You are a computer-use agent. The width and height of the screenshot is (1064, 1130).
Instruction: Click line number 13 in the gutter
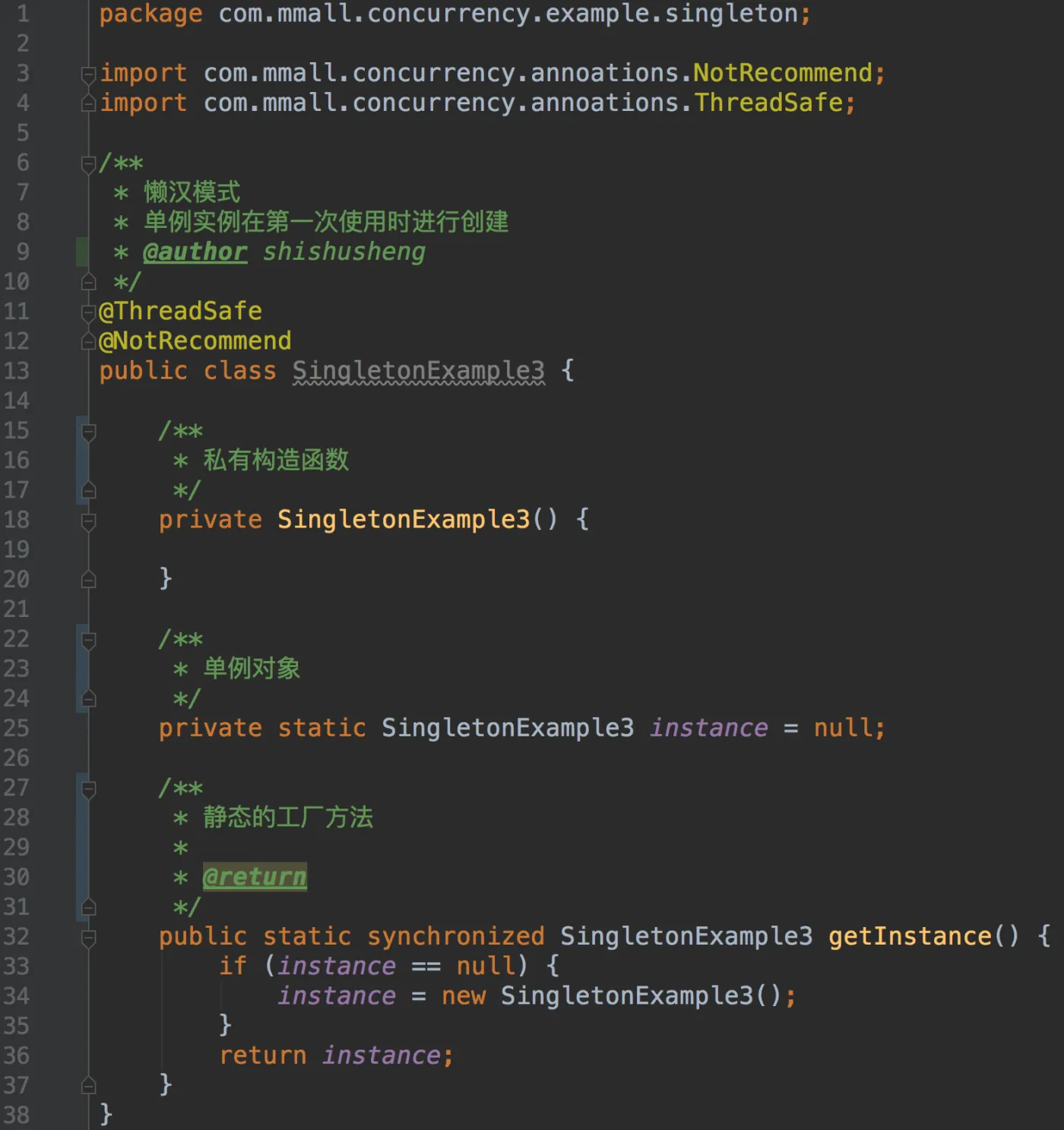click(17, 371)
